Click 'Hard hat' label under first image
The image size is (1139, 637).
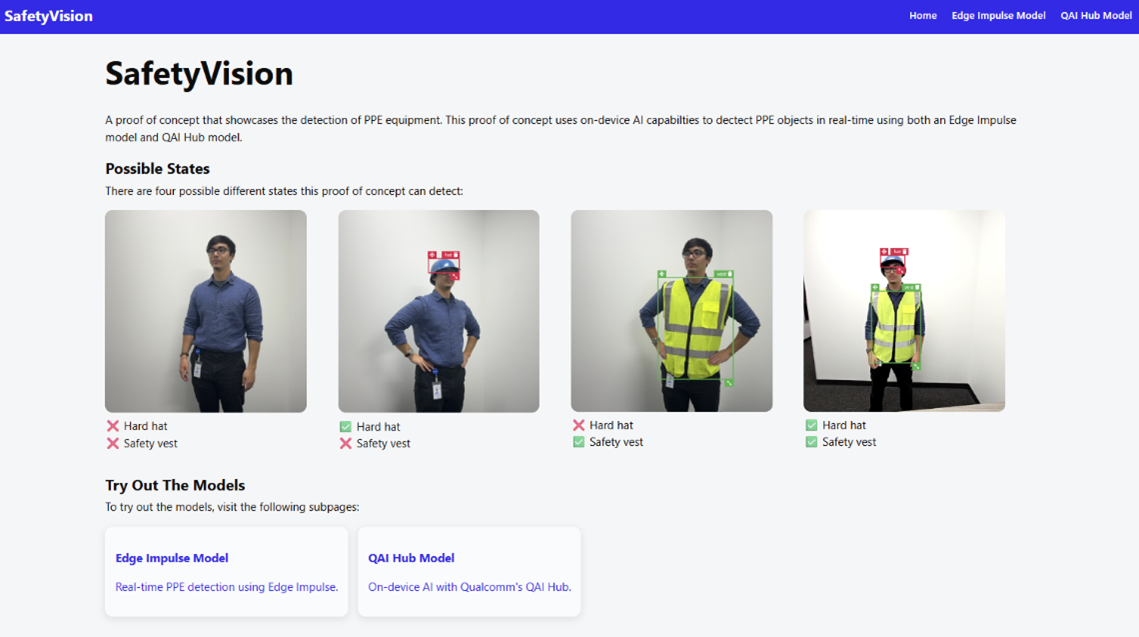145,426
